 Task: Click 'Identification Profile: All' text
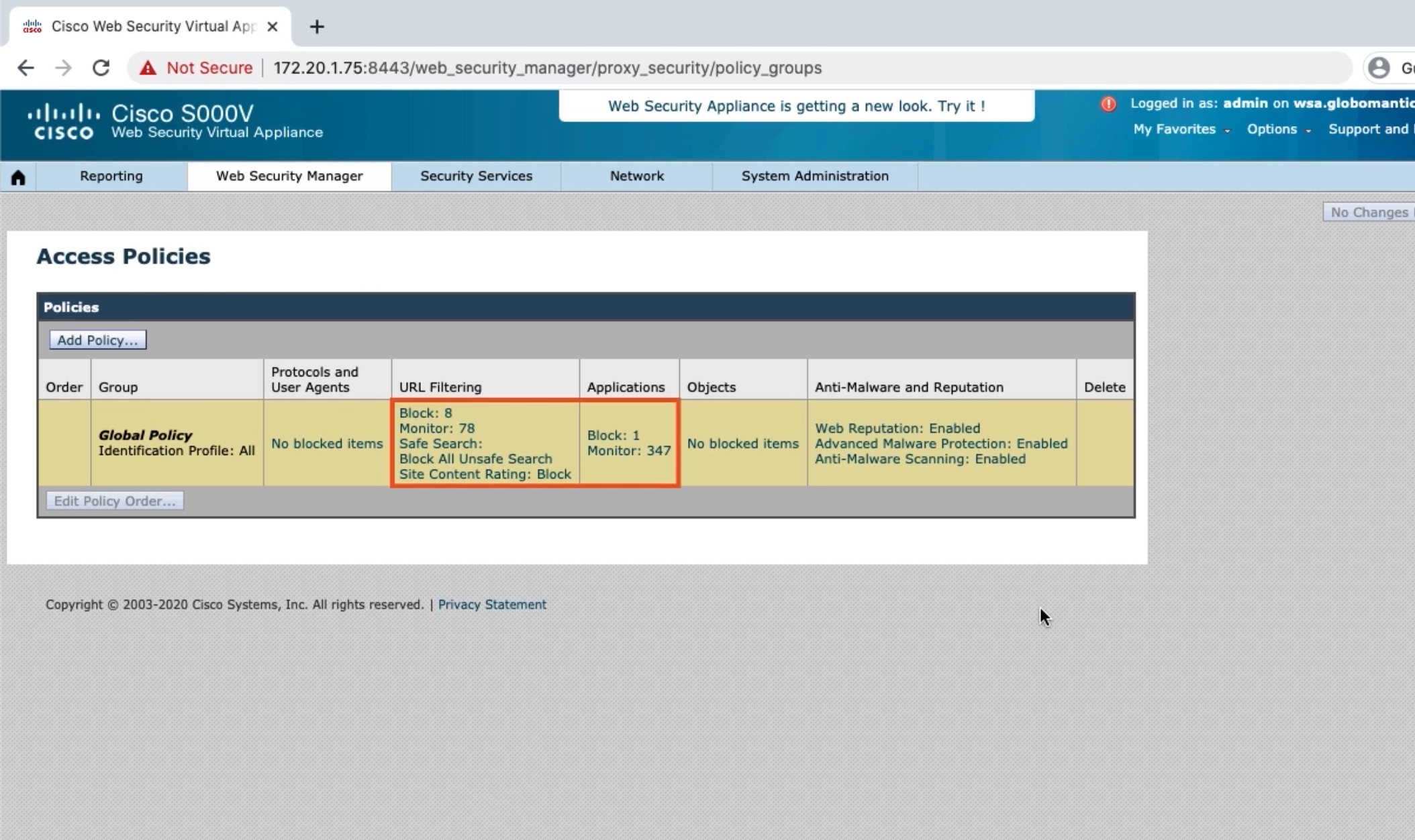177,451
